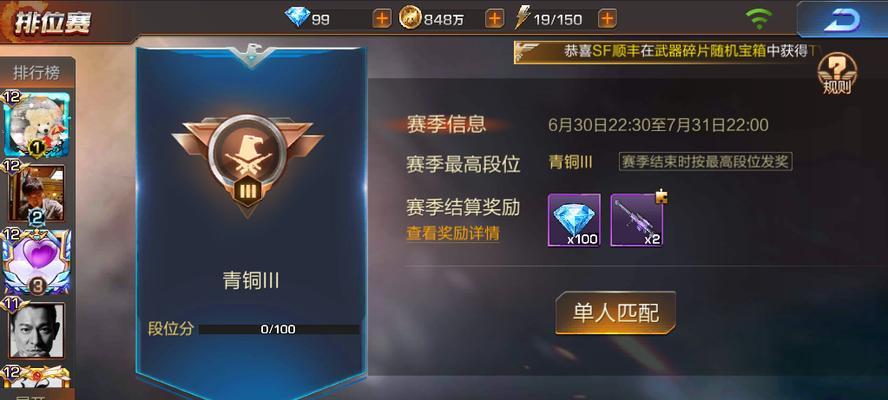Check the green Wi-Fi signal indicator
Screen dimensions: 888x400
coord(759,19)
